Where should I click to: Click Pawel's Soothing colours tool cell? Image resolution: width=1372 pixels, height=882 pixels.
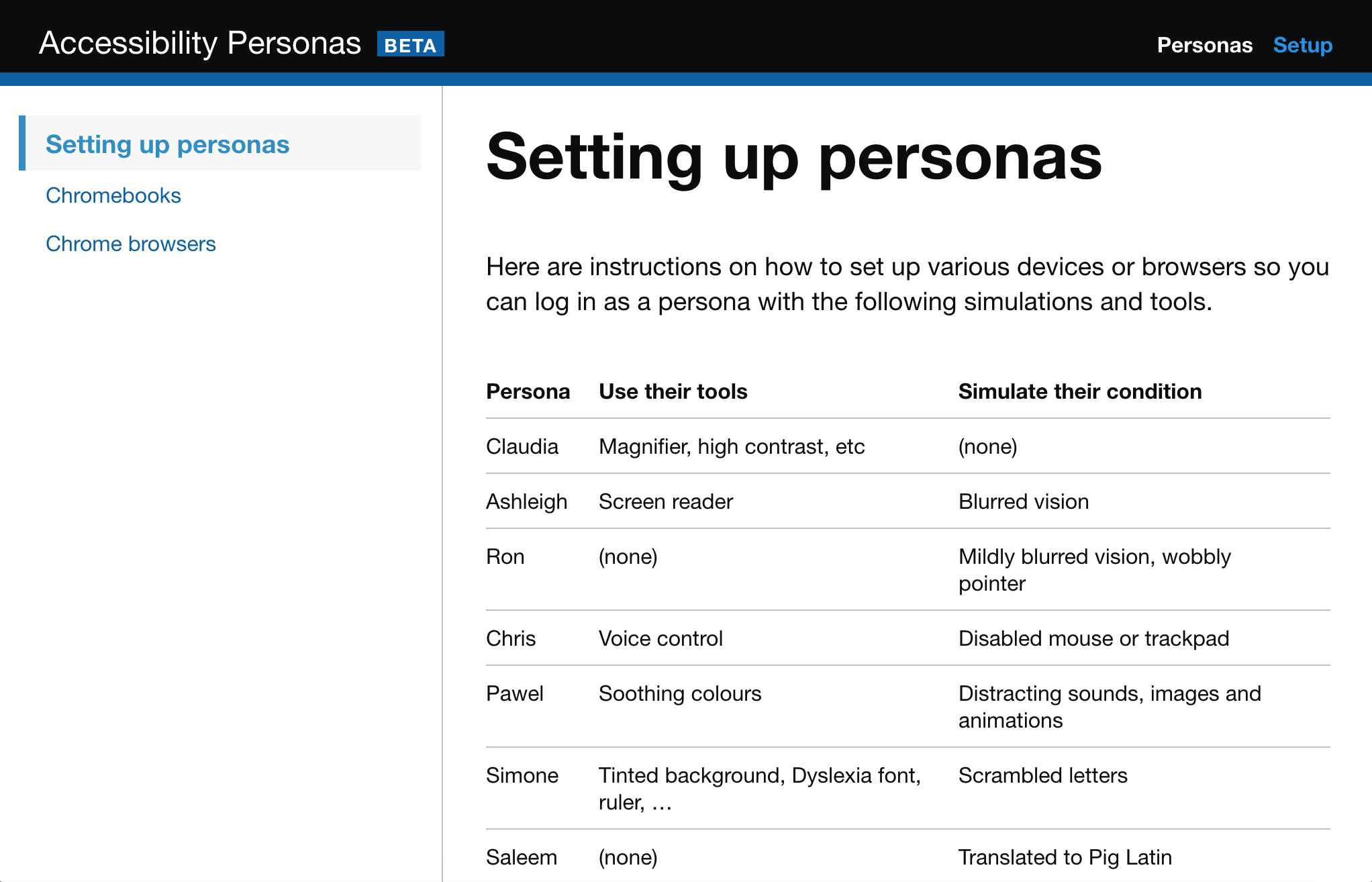click(x=679, y=693)
